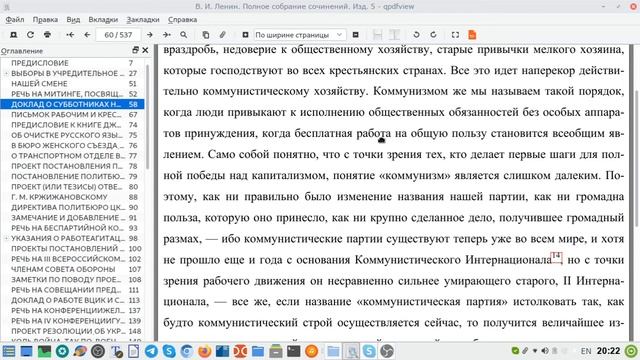The height and width of the screenshot is (360, 640).
Task: Open the Справка menu
Action: click(182, 19)
